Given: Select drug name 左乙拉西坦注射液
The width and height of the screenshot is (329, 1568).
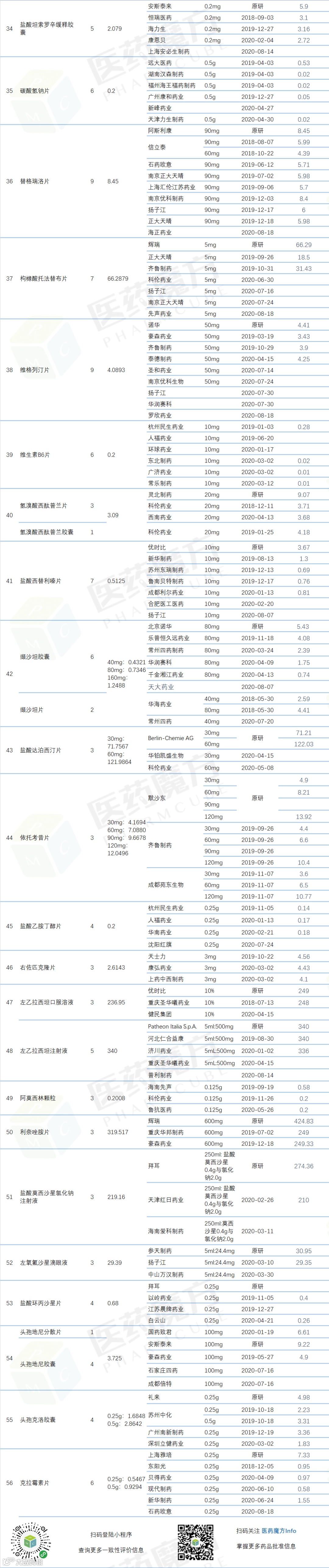Looking at the screenshot, I should (44, 1051).
